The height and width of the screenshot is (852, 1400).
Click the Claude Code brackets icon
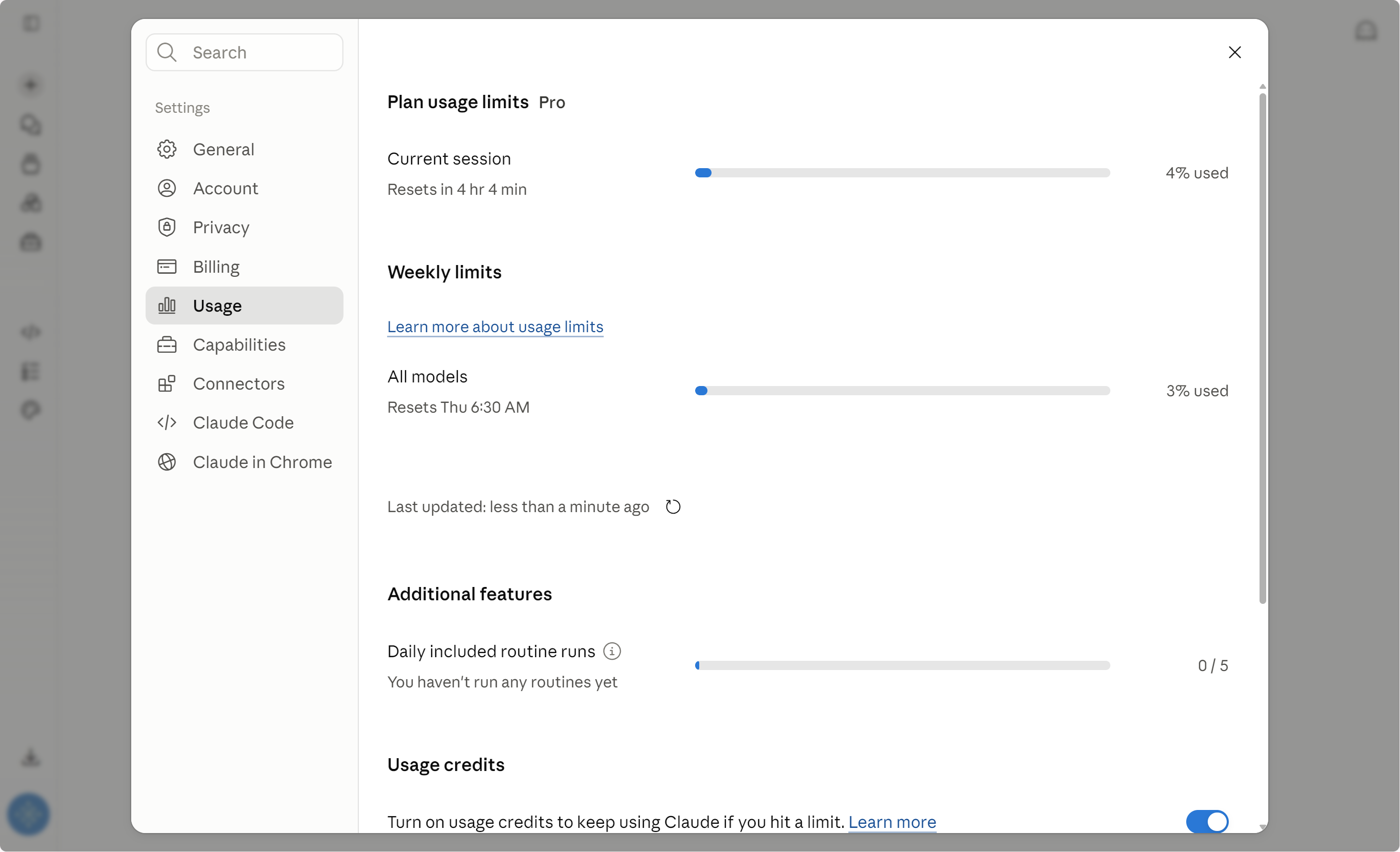tap(167, 422)
